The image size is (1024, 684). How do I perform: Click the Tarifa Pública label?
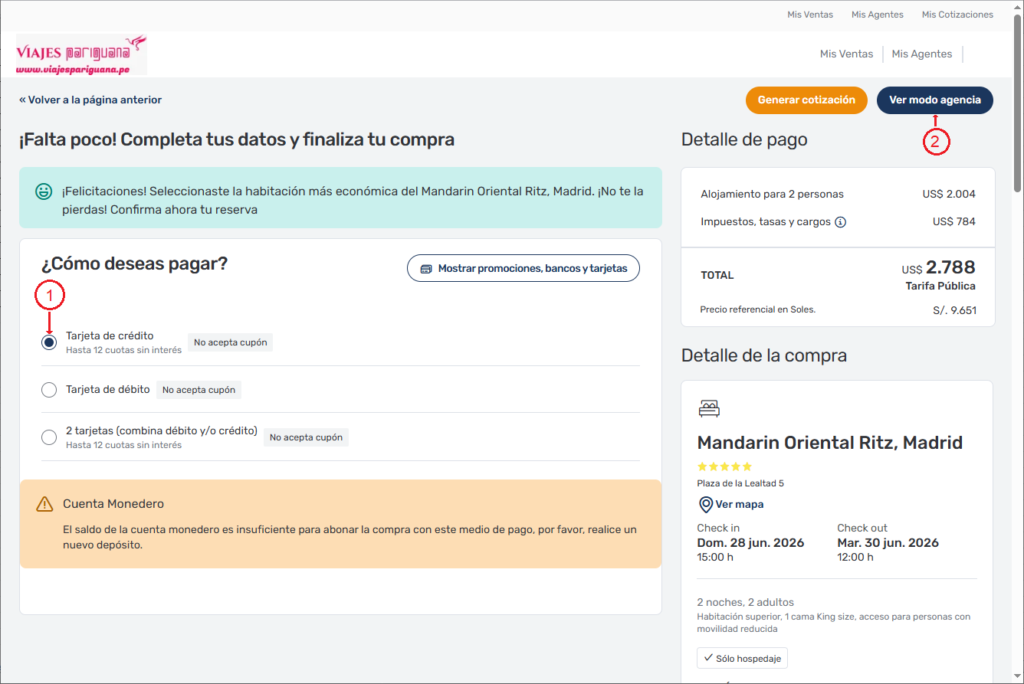coord(940,286)
